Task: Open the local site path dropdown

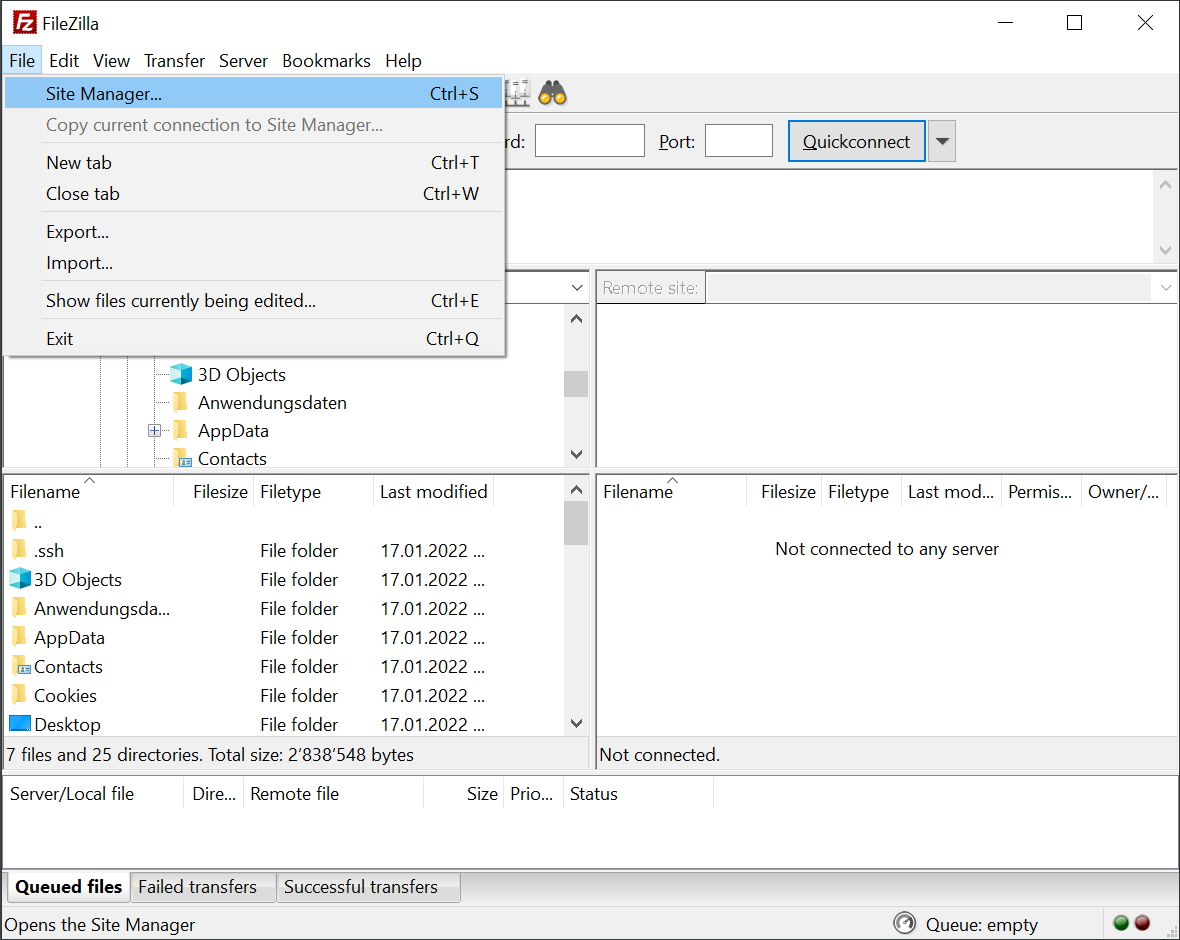Action: click(x=577, y=288)
